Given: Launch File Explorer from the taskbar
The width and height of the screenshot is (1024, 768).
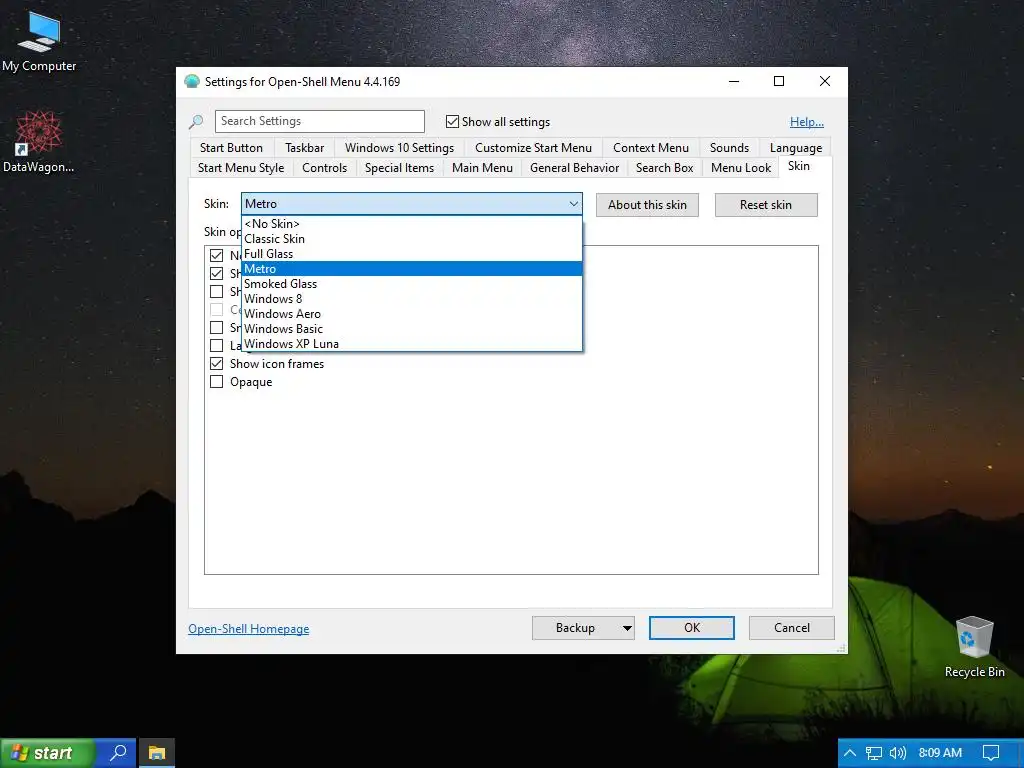Looking at the screenshot, I should [x=157, y=752].
